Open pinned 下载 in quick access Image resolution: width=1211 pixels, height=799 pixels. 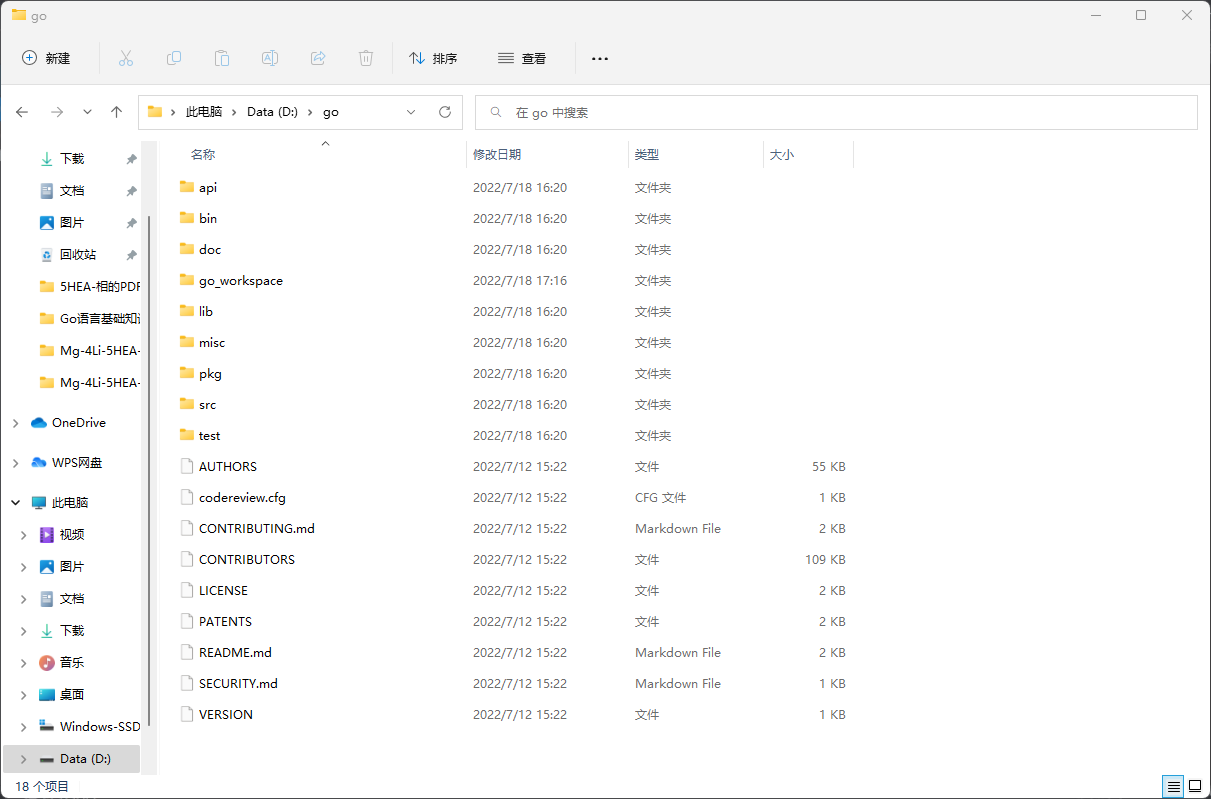tap(72, 158)
